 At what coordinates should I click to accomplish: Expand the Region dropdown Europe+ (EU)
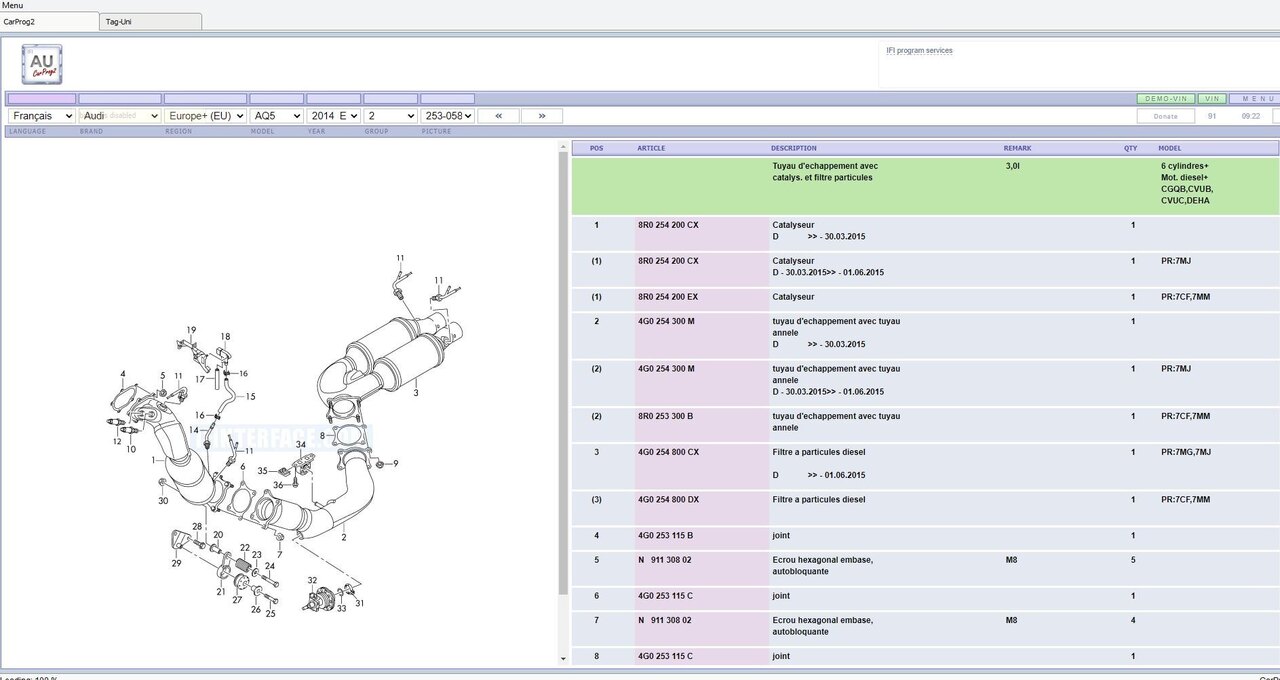click(205, 116)
